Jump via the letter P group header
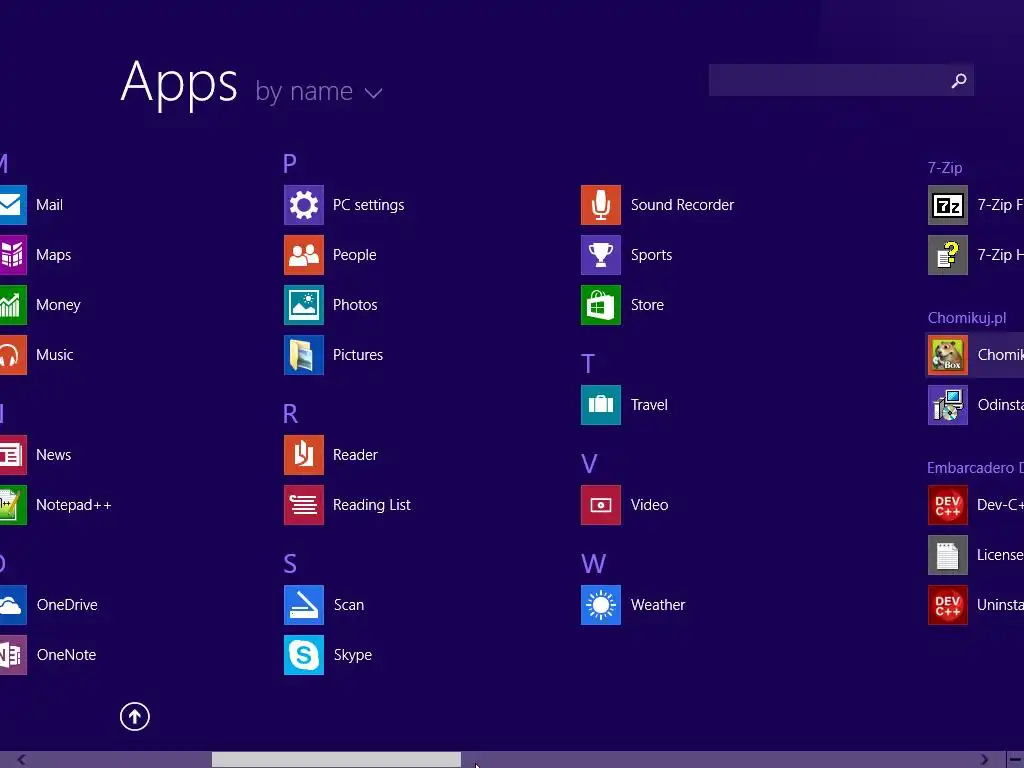1024x768 pixels. pos(290,163)
